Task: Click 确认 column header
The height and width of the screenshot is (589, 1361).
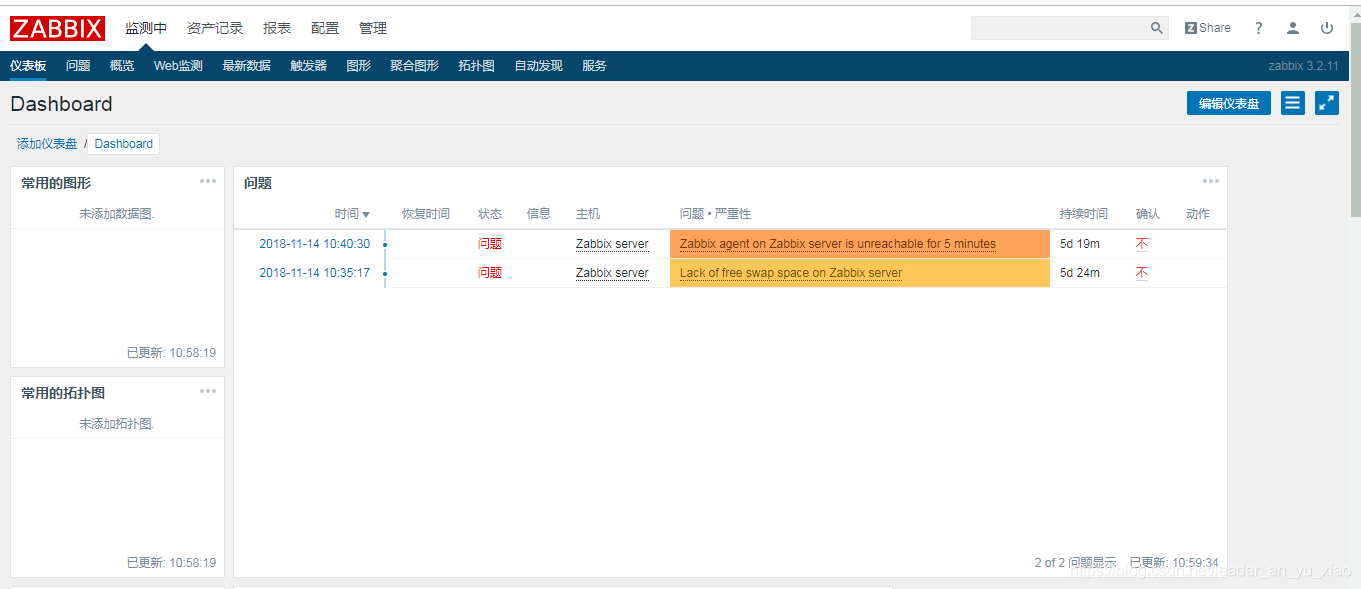Action: pyautogui.click(x=1148, y=214)
